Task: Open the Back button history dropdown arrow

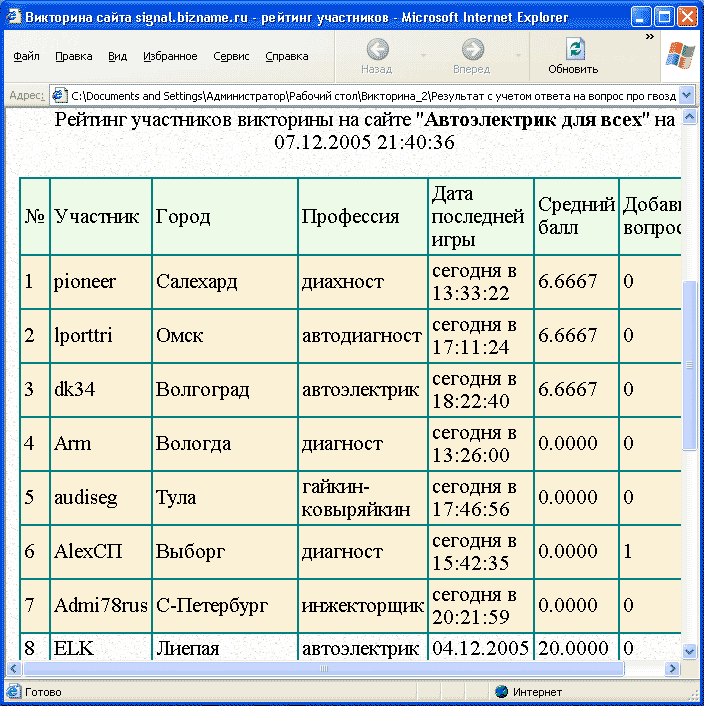Action: coord(423,56)
